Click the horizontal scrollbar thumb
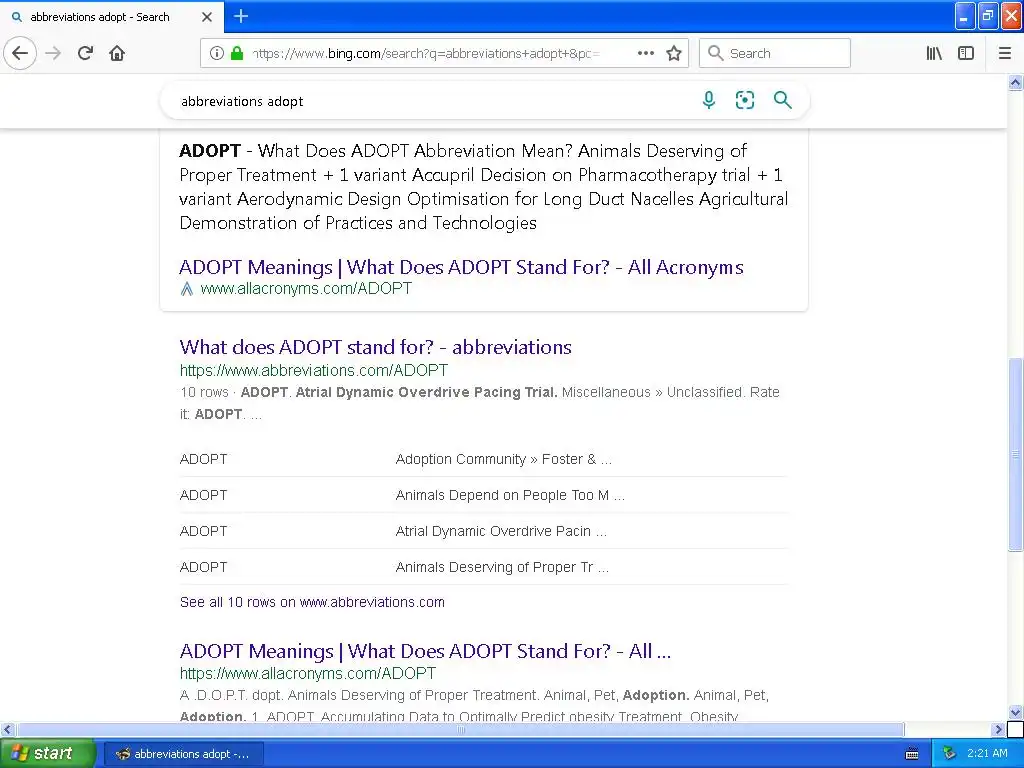The width and height of the screenshot is (1024, 768). [460, 729]
